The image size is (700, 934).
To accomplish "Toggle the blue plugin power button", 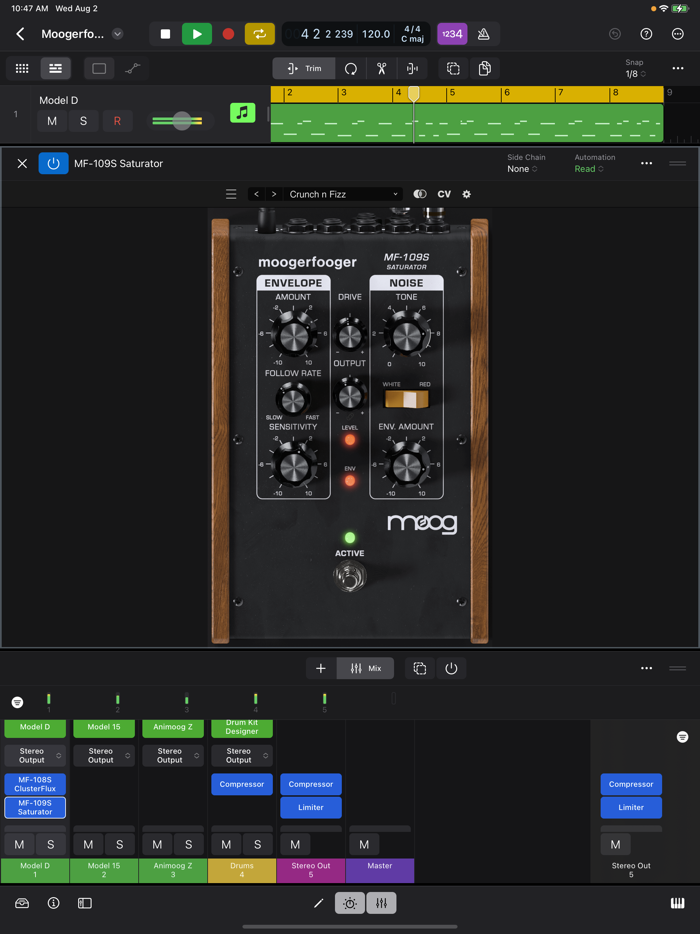I will [x=54, y=163].
